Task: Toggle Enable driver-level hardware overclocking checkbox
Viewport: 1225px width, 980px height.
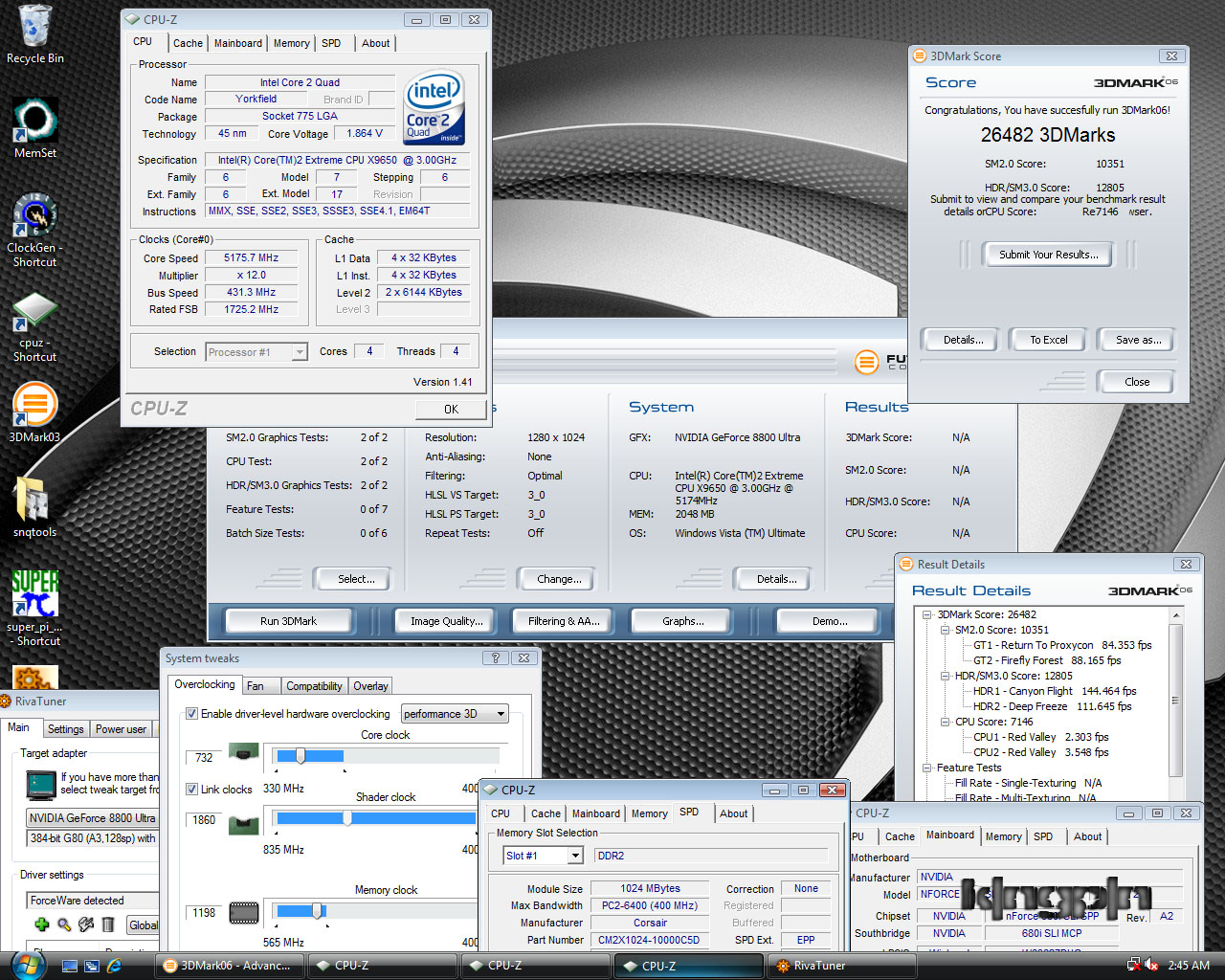Action: click(x=191, y=713)
